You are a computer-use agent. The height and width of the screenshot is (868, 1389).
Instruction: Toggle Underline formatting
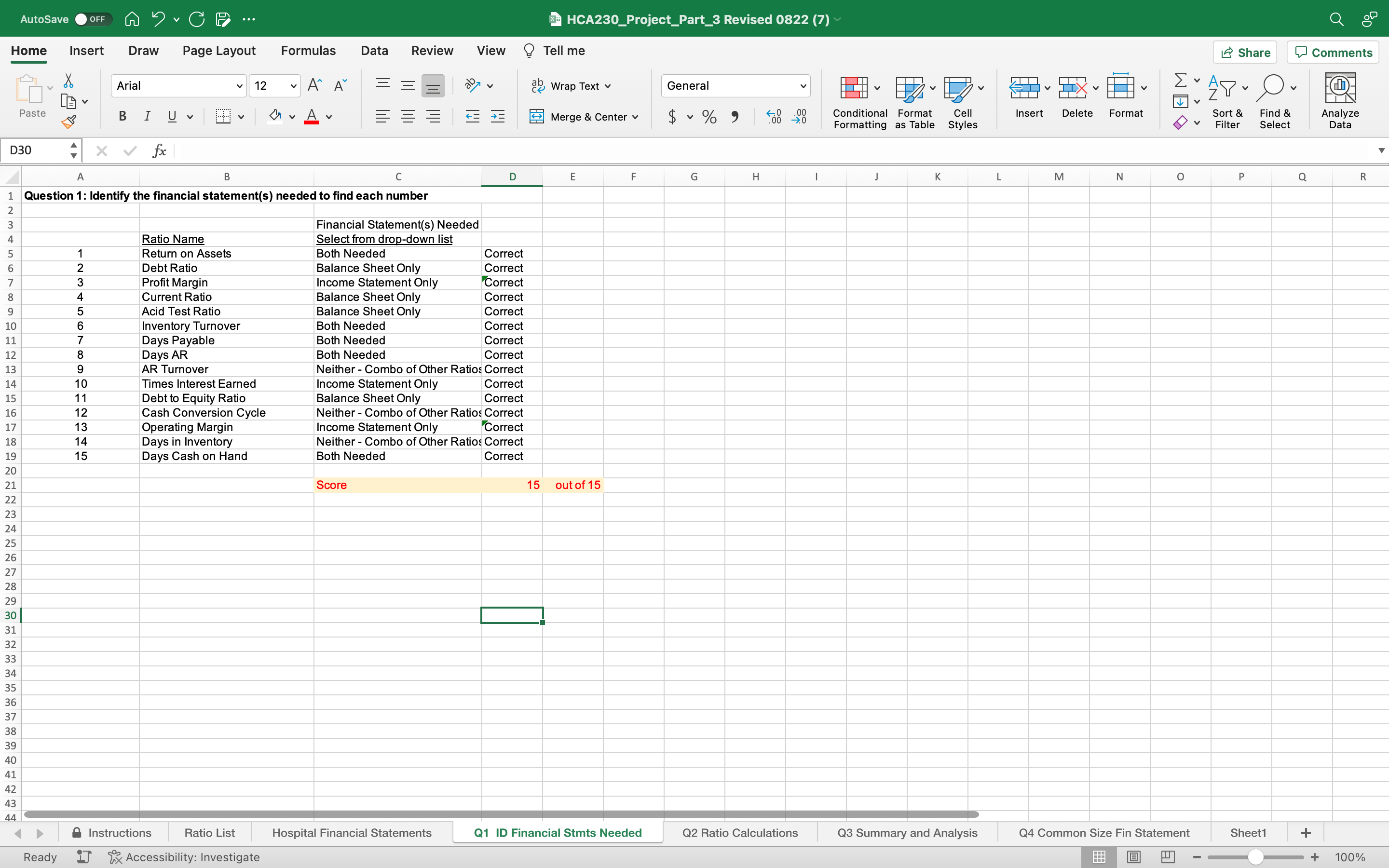(x=172, y=116)
